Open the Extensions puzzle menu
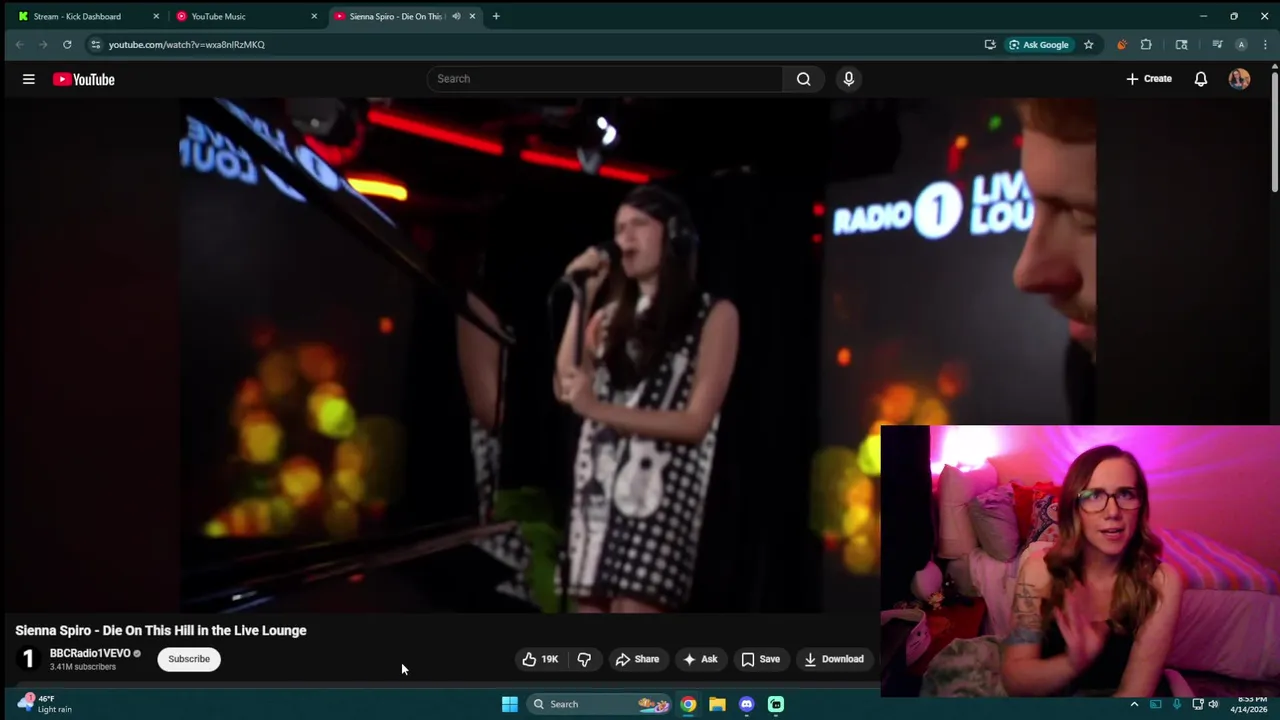Screen dimensions: 1280x720 [x=1146, y=44]
